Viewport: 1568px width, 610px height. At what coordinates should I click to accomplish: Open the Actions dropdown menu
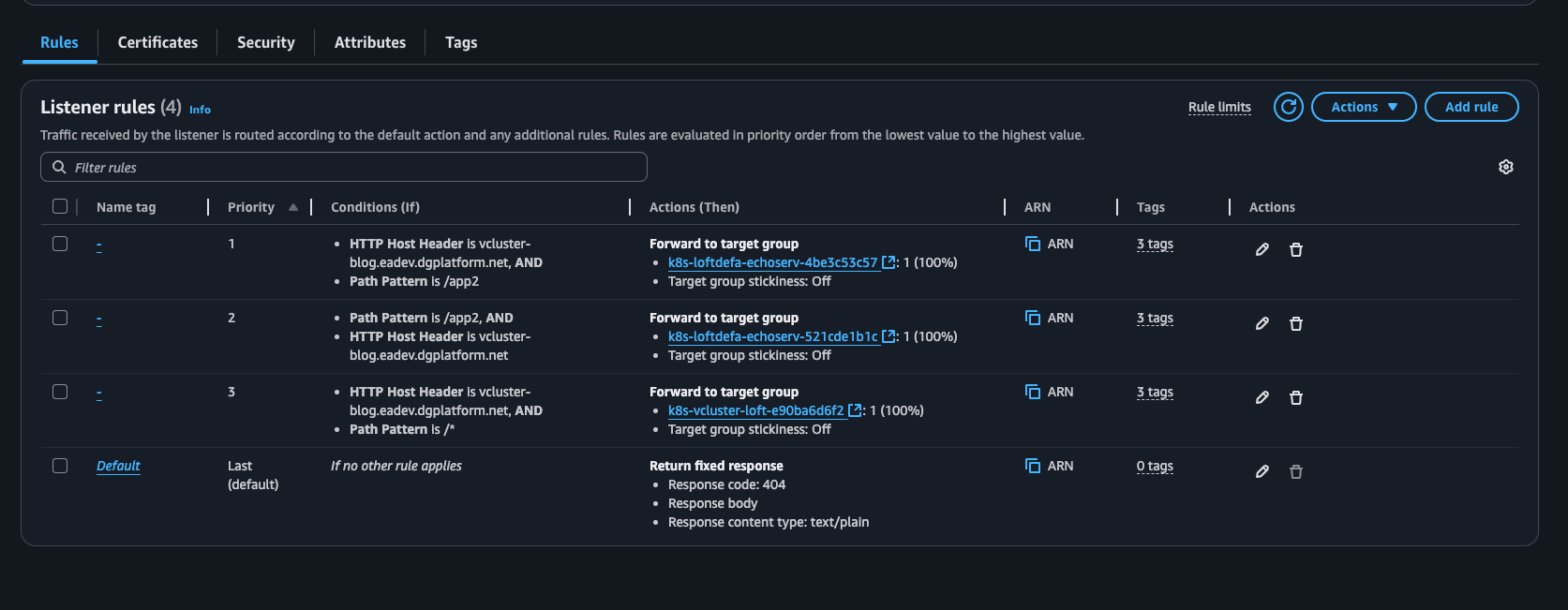(x=1363, y=107)
